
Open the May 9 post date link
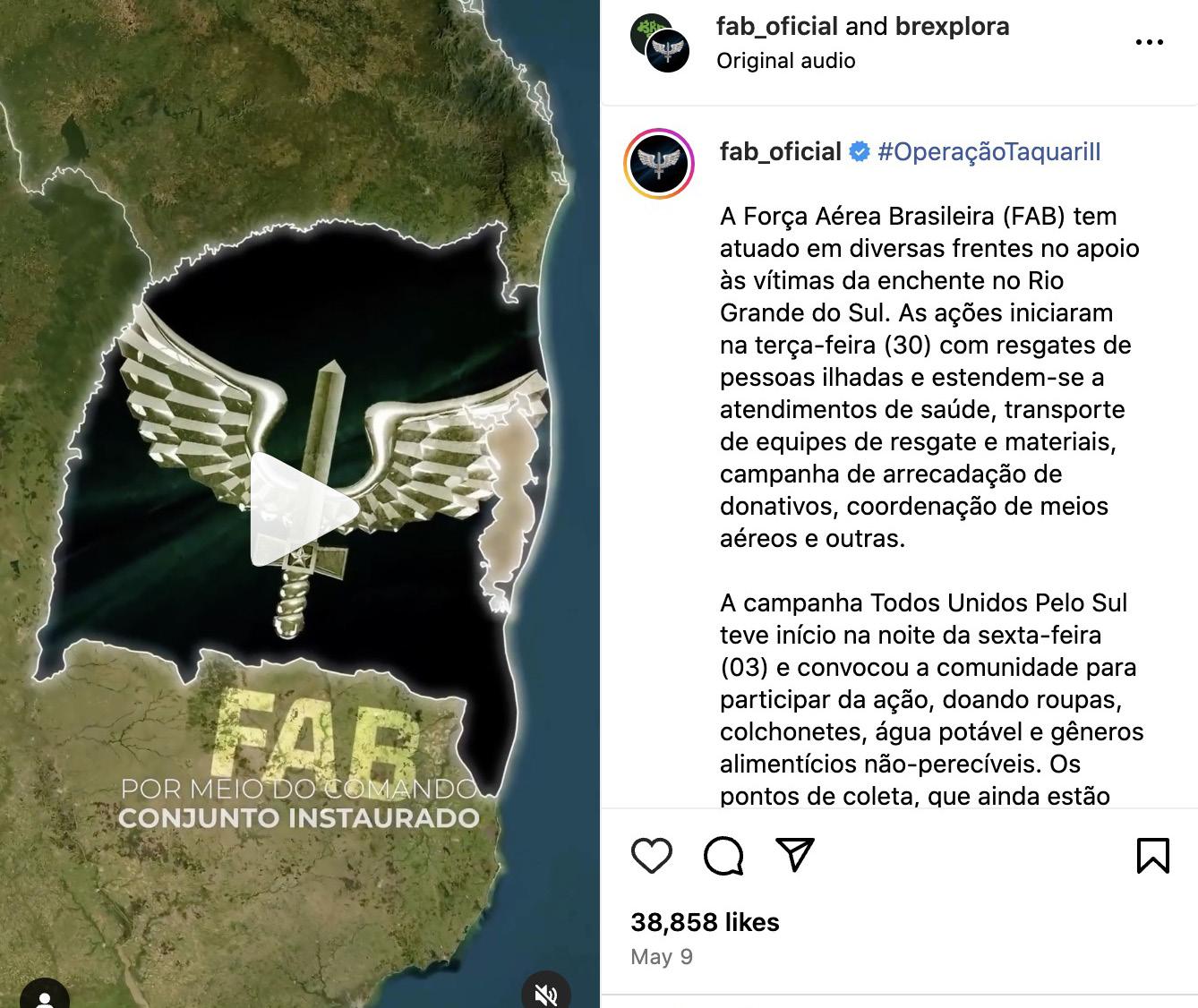click(662, 957)
